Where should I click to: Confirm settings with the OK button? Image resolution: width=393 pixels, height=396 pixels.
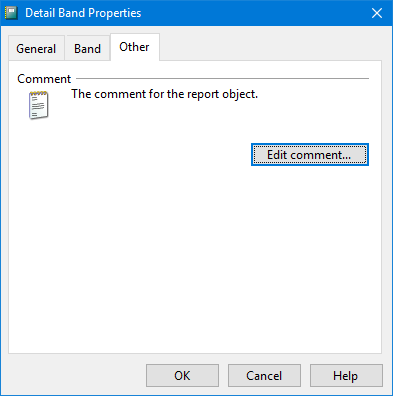pos(182,376)
